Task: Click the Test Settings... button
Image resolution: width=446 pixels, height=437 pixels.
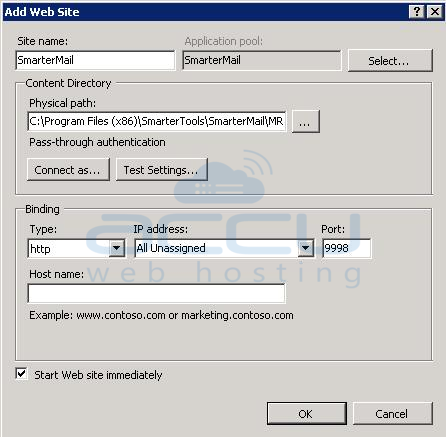Action: pyautogui.click(x=162, y=170)
